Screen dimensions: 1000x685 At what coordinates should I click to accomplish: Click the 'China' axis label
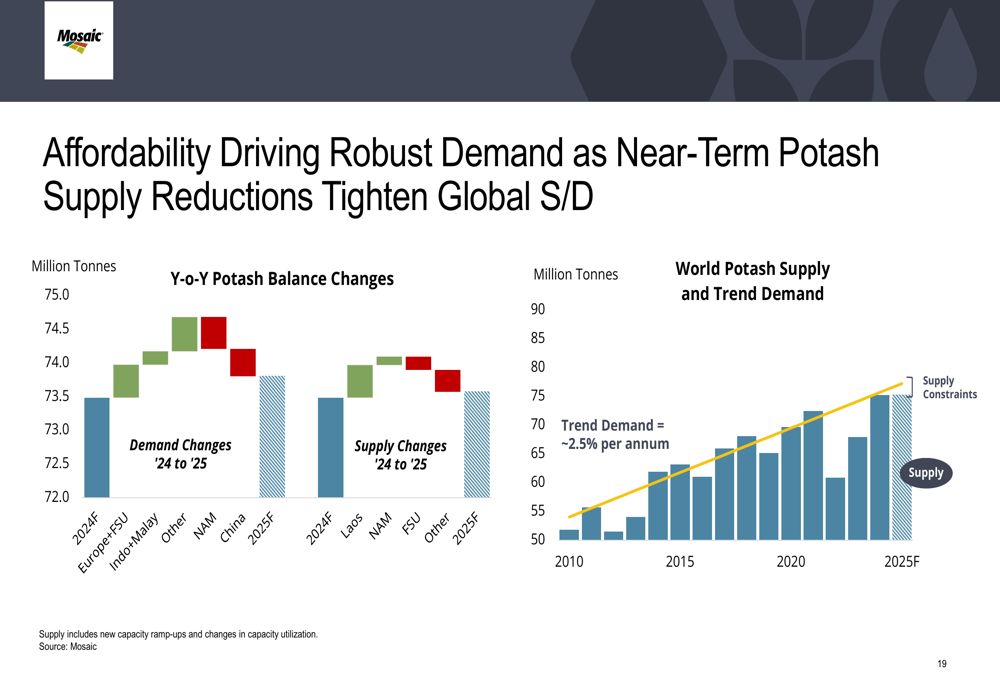point(233,527)
